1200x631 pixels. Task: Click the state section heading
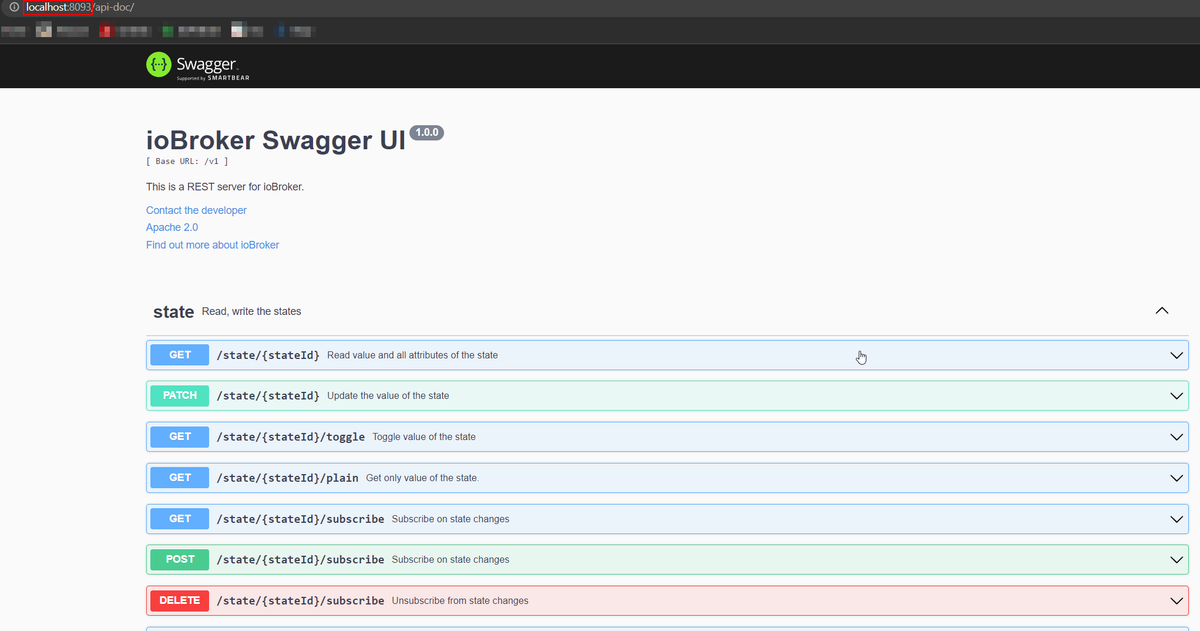pyautogui.click(x=173, y=312)
